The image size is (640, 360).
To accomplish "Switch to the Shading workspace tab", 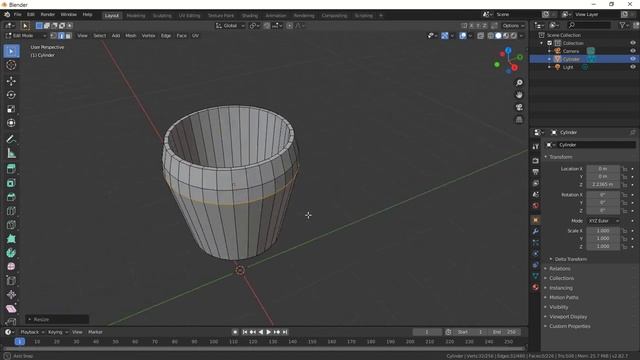I will click(249, 16).
